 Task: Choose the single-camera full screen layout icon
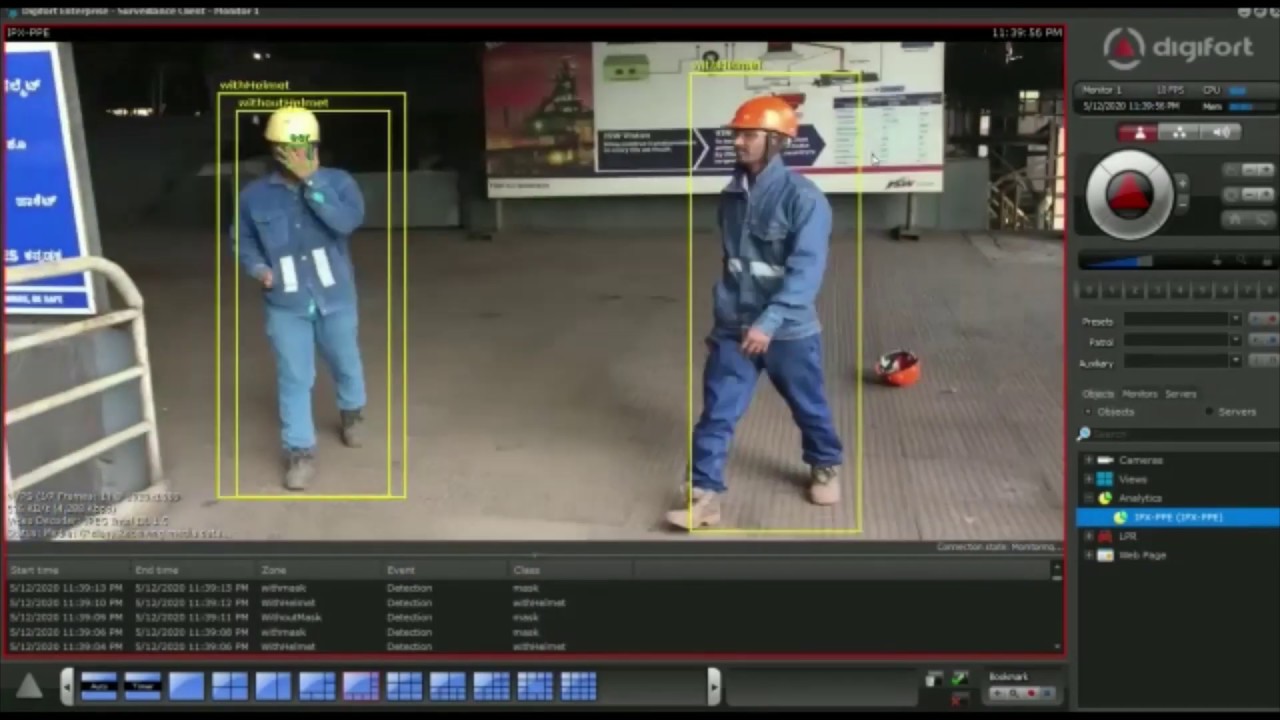pos(186,685)
